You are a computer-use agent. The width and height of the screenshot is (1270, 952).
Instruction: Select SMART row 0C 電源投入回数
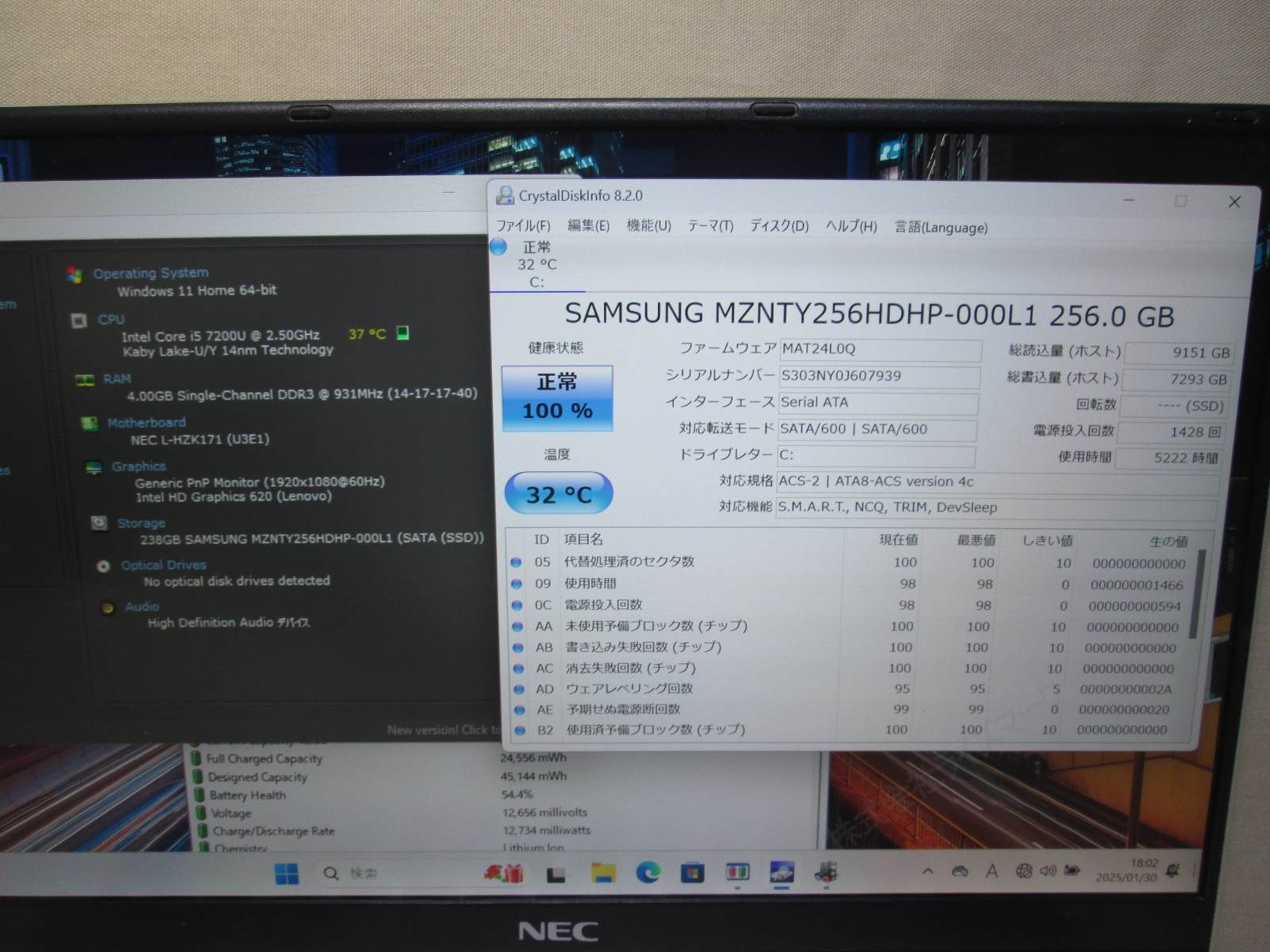pyautogui.click(x=848, y=605)
